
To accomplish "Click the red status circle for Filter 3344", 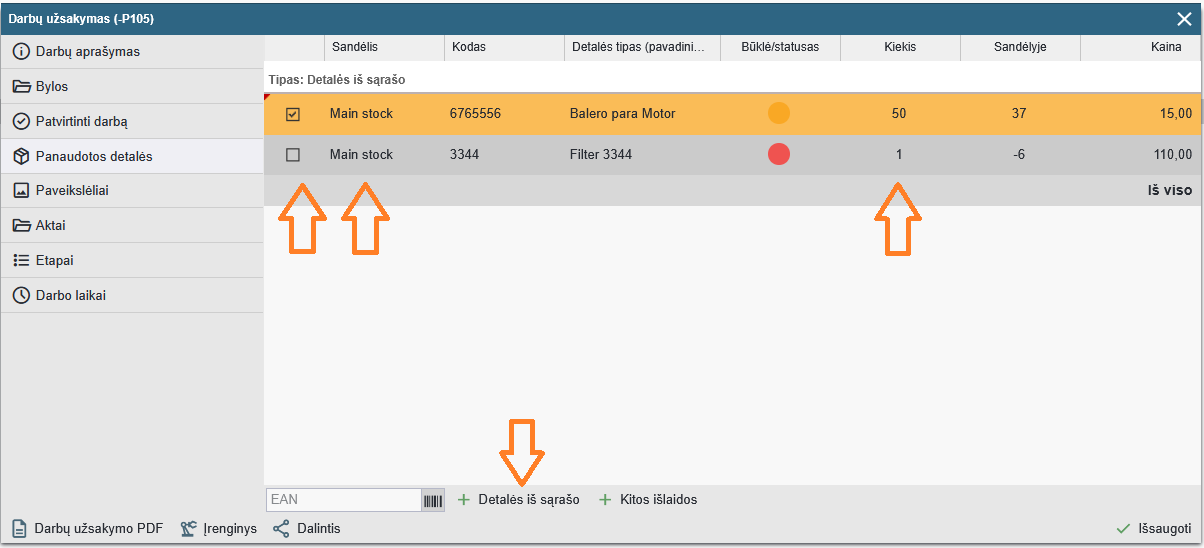I will 779,155.
